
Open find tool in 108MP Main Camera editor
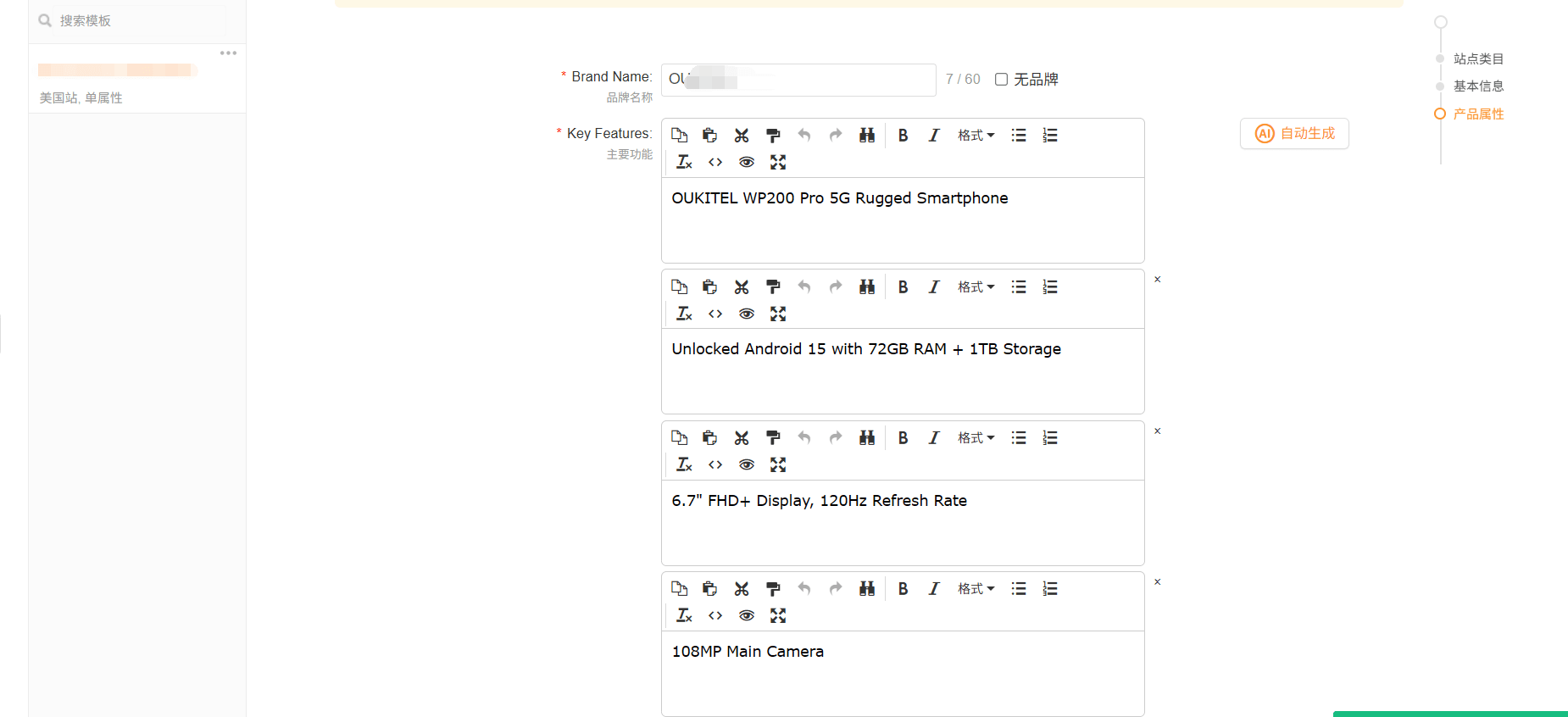point(867,589)
